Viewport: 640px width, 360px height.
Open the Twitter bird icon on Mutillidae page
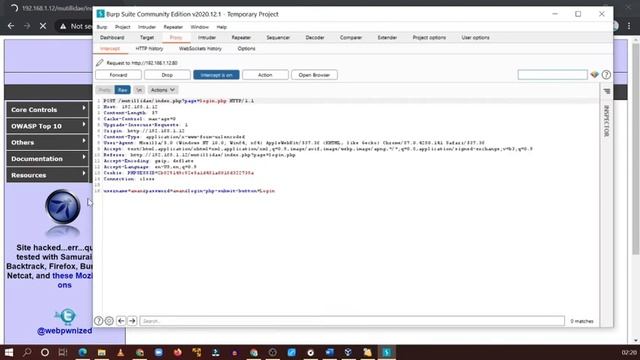66,316
